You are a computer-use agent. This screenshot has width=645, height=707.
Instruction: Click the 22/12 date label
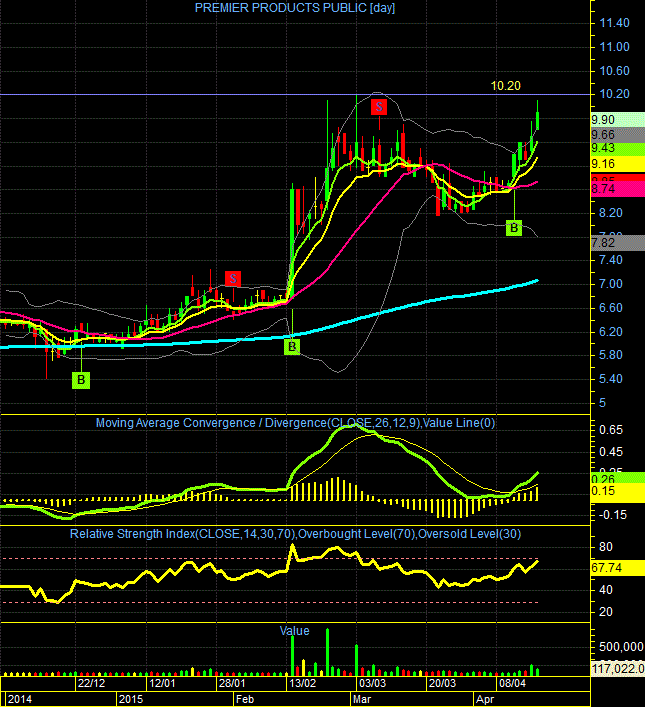coord(92,683)
